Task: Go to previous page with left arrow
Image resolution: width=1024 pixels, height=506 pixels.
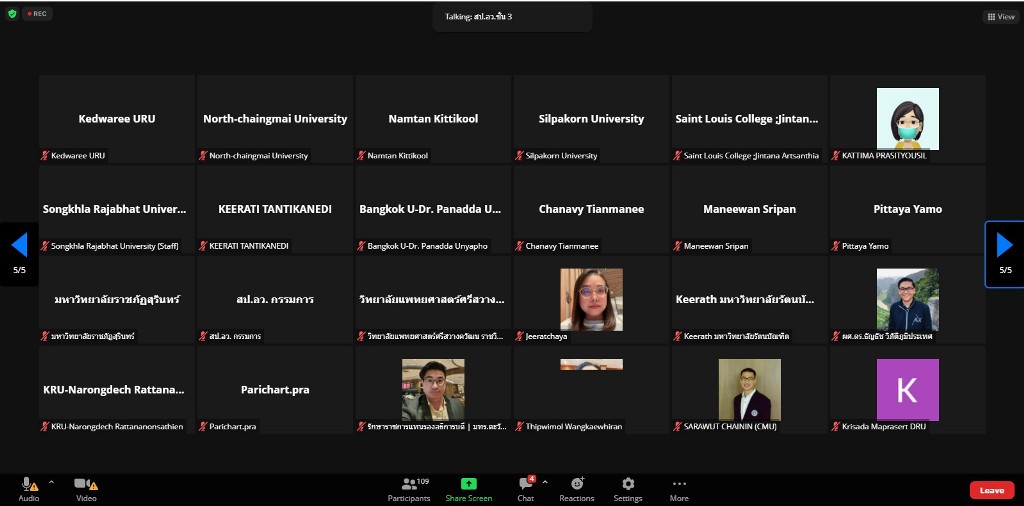Action: pyautogui.click(x=19, y=246)
